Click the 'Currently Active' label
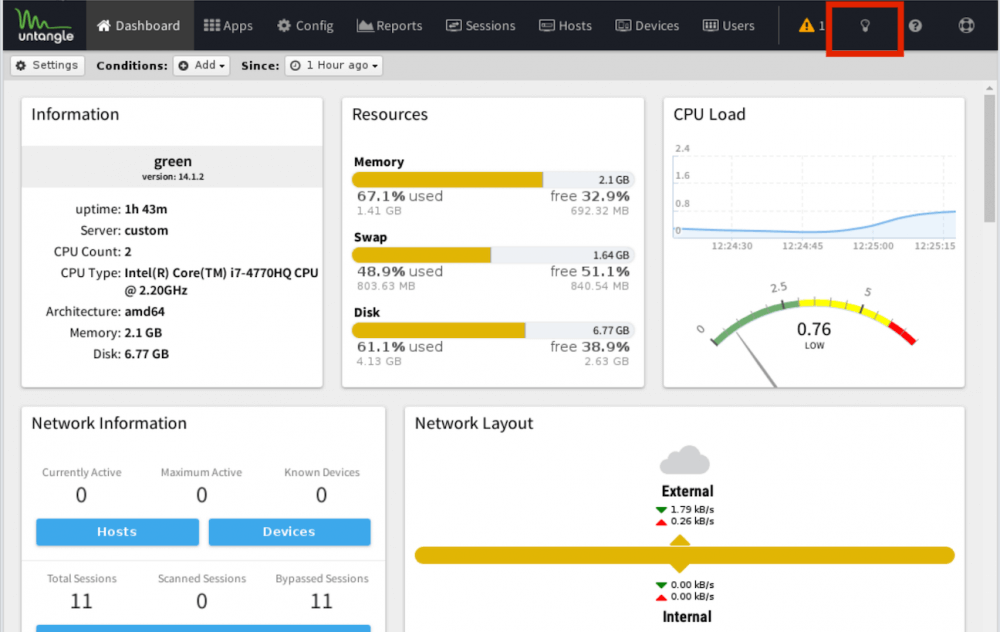This screenshot has height=632, width=1000. pyautogui.click(x=82, y=473)
